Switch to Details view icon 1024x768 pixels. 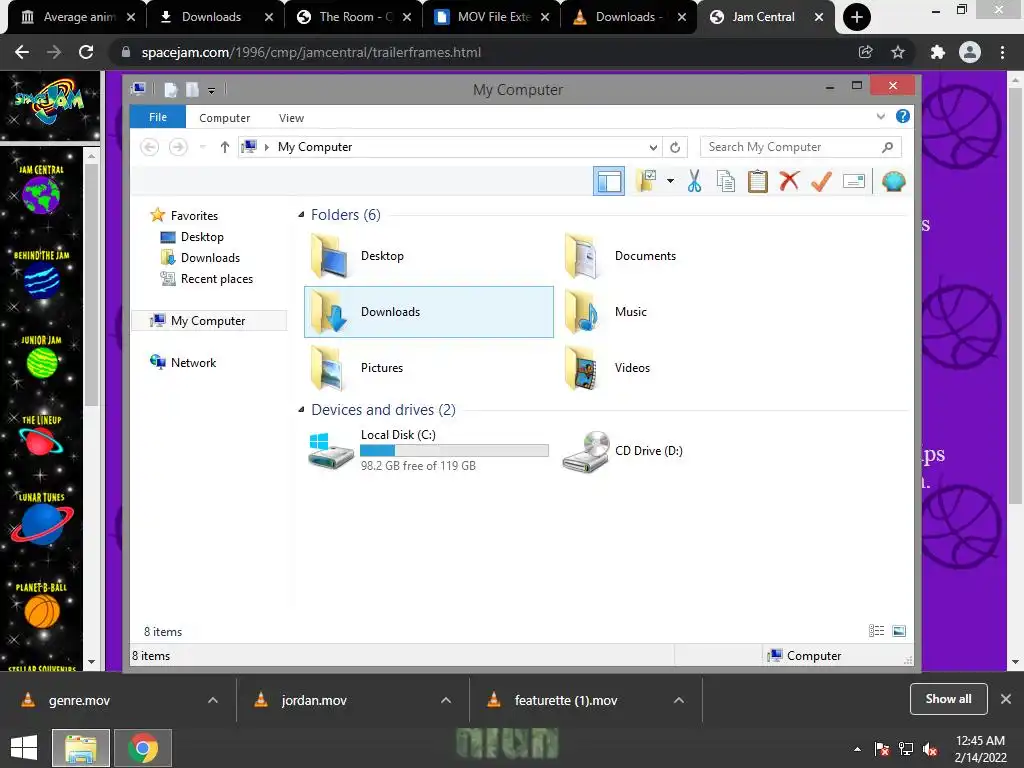(x=876, y=630)
